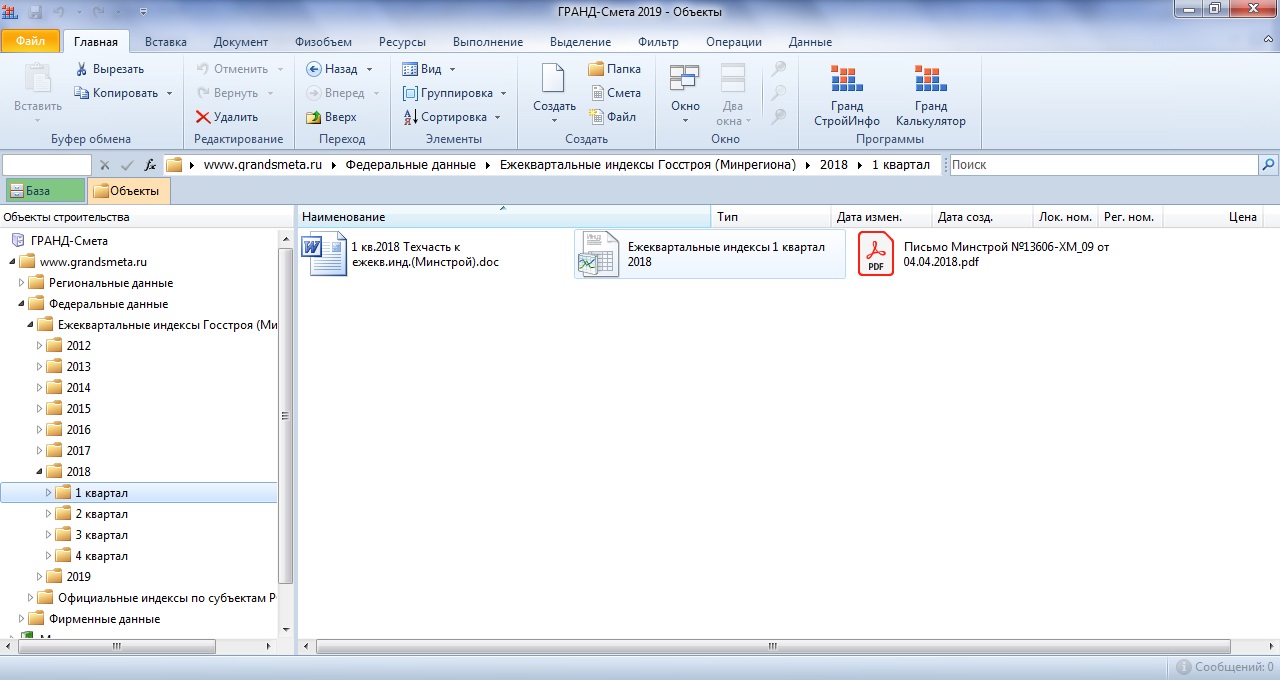Expand the 2019 folder in tree
The height and width of the screenshot is (680, 1280).
click(40, 576)
